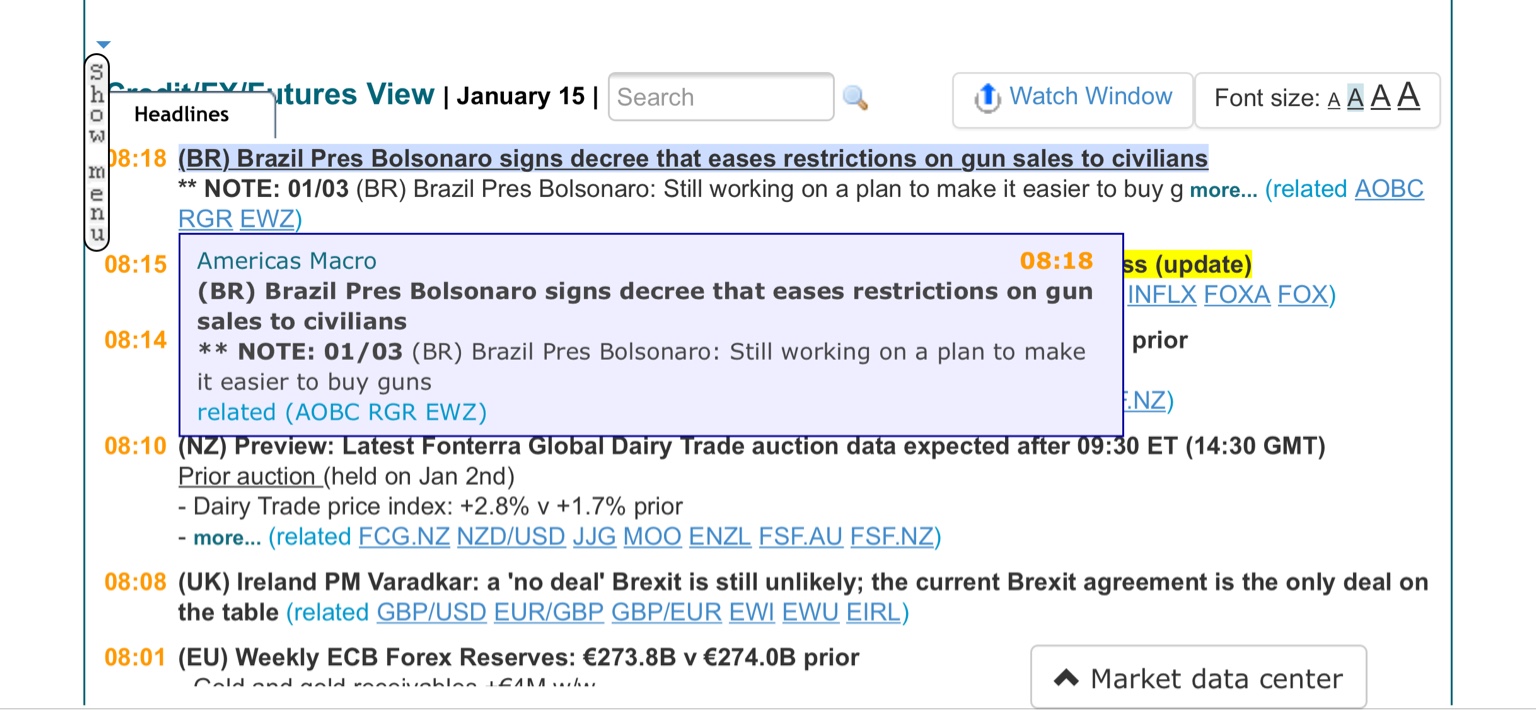Open the Market data center panel
Viewport: 1536px width, 710px height.
[1199, 678]
